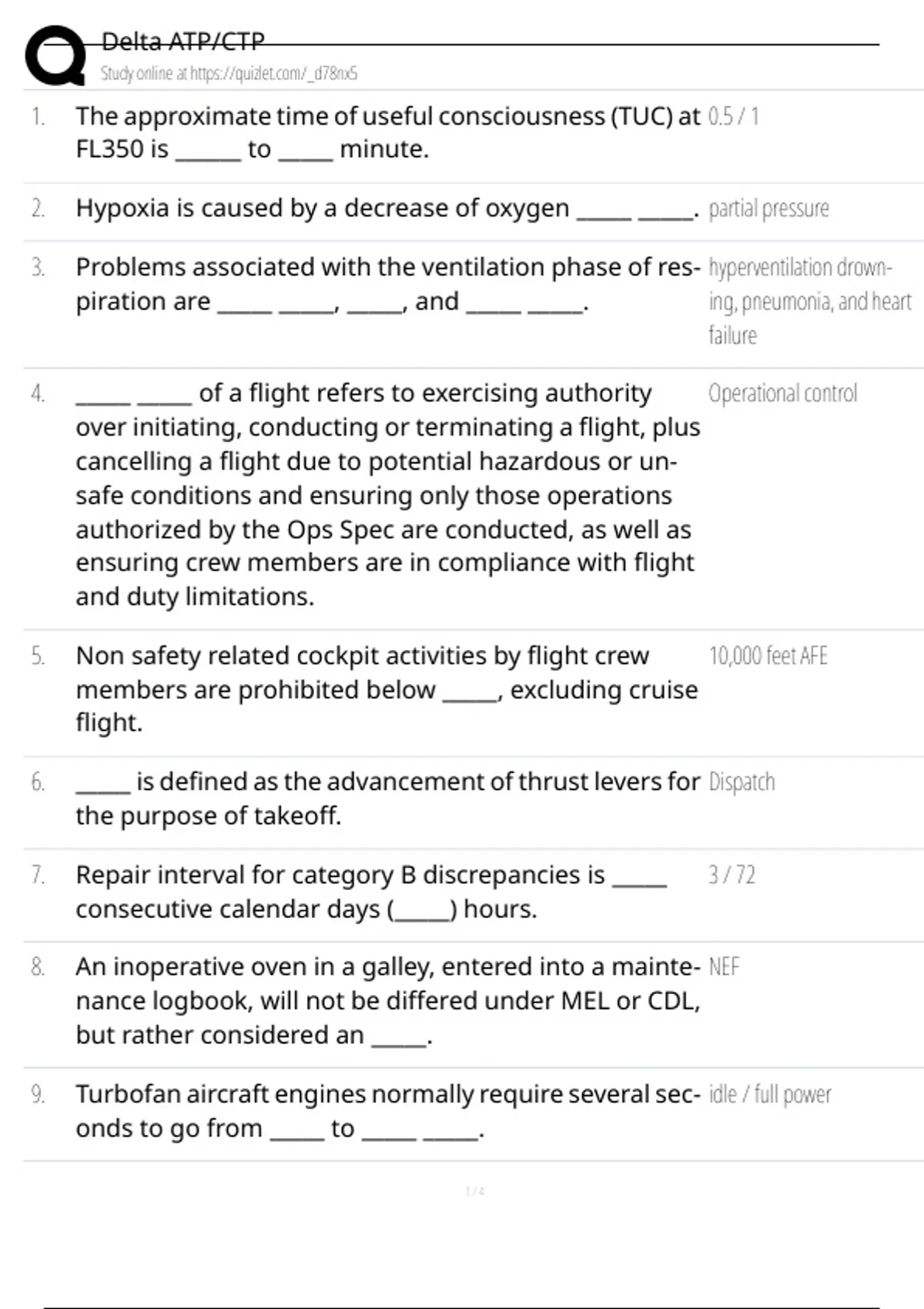Image resolution: width=924 pixels, height=1309 pixels.
Task: Click the 'partial pressure' answer
Action: click(x=768, y=209)
